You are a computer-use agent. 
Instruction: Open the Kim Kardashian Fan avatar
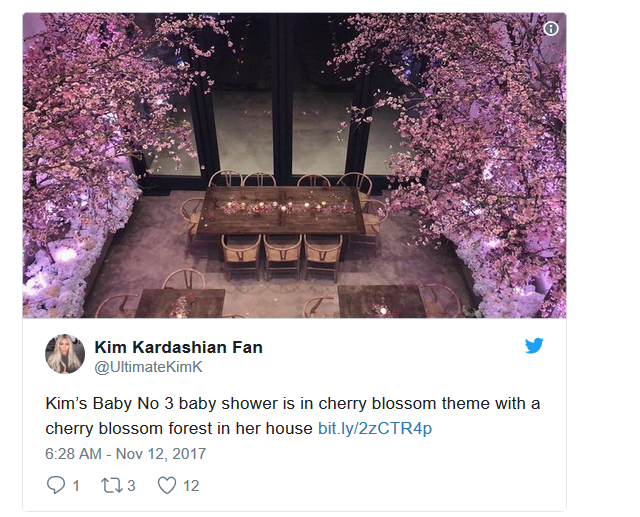pos(65,354)
